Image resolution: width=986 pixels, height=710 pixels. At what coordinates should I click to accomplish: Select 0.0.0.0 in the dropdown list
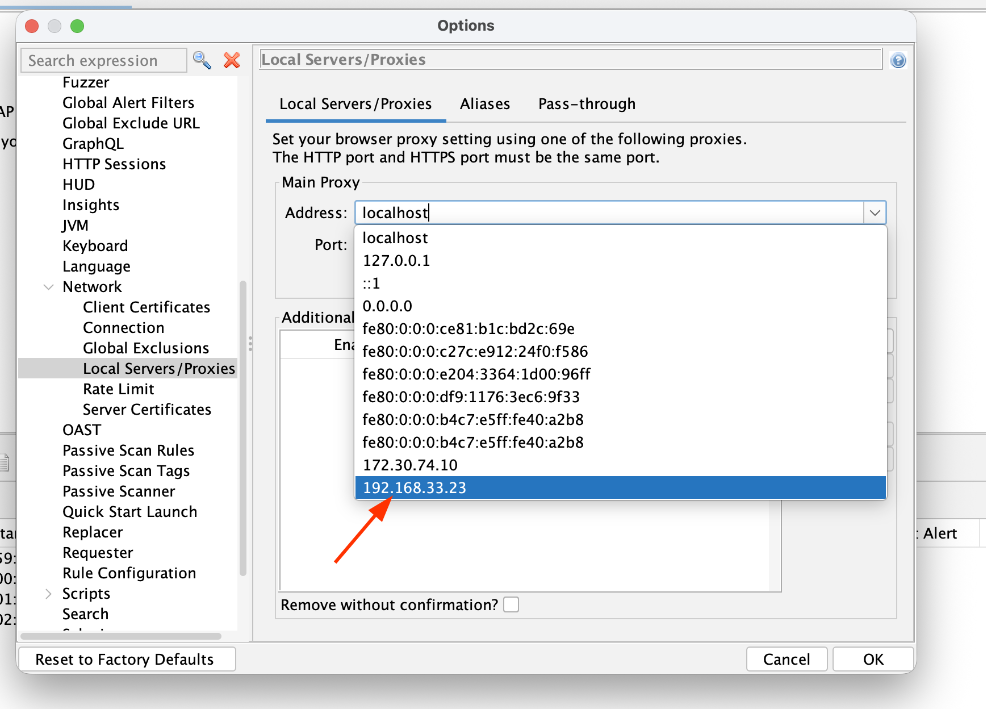(621, 306)
